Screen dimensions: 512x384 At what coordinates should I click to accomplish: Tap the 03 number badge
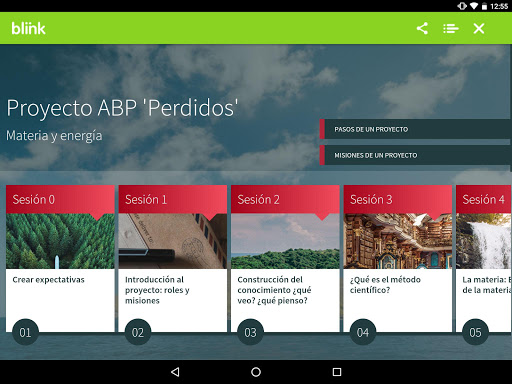[x=250, y=332]
